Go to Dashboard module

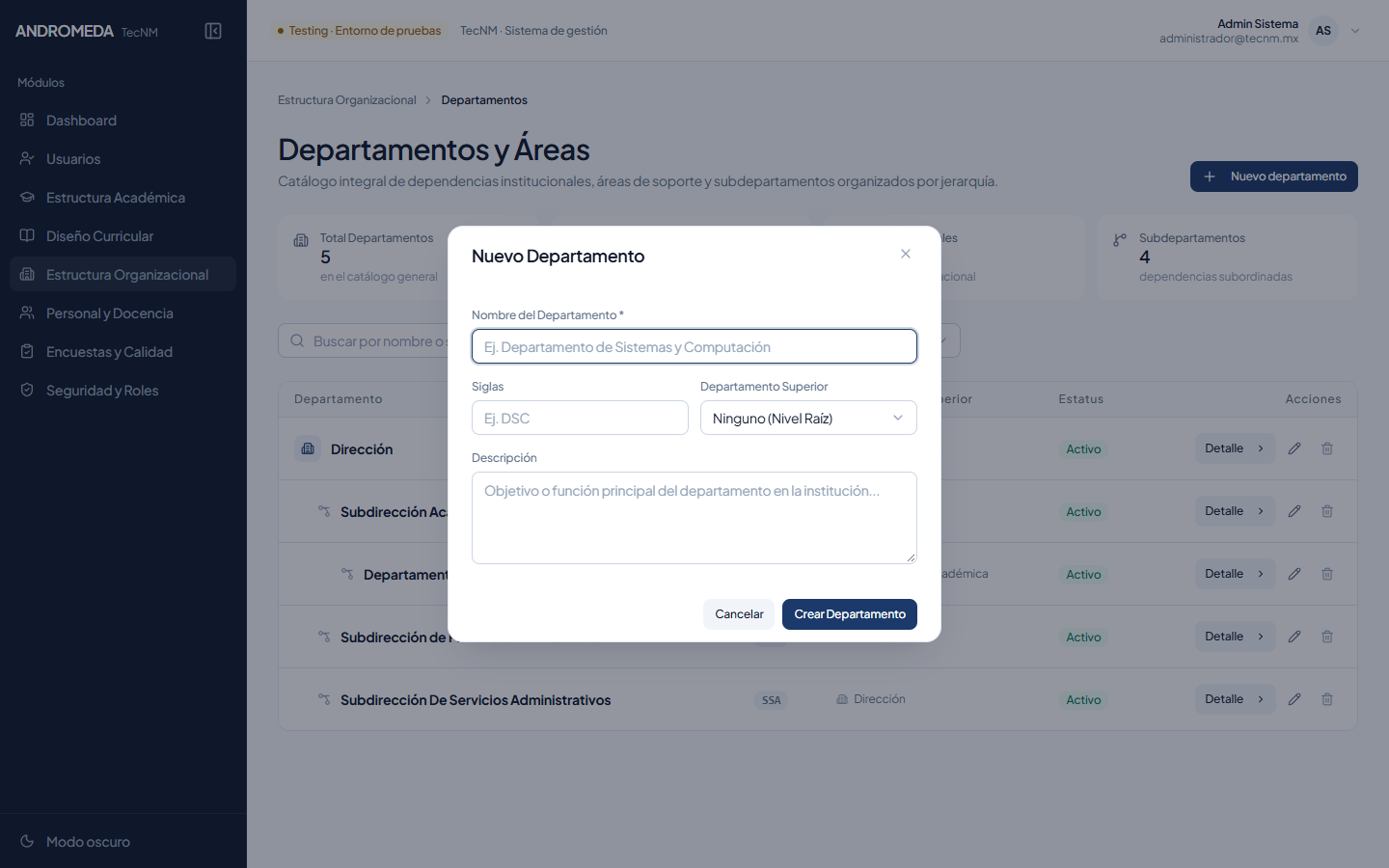tap(123, 121)
